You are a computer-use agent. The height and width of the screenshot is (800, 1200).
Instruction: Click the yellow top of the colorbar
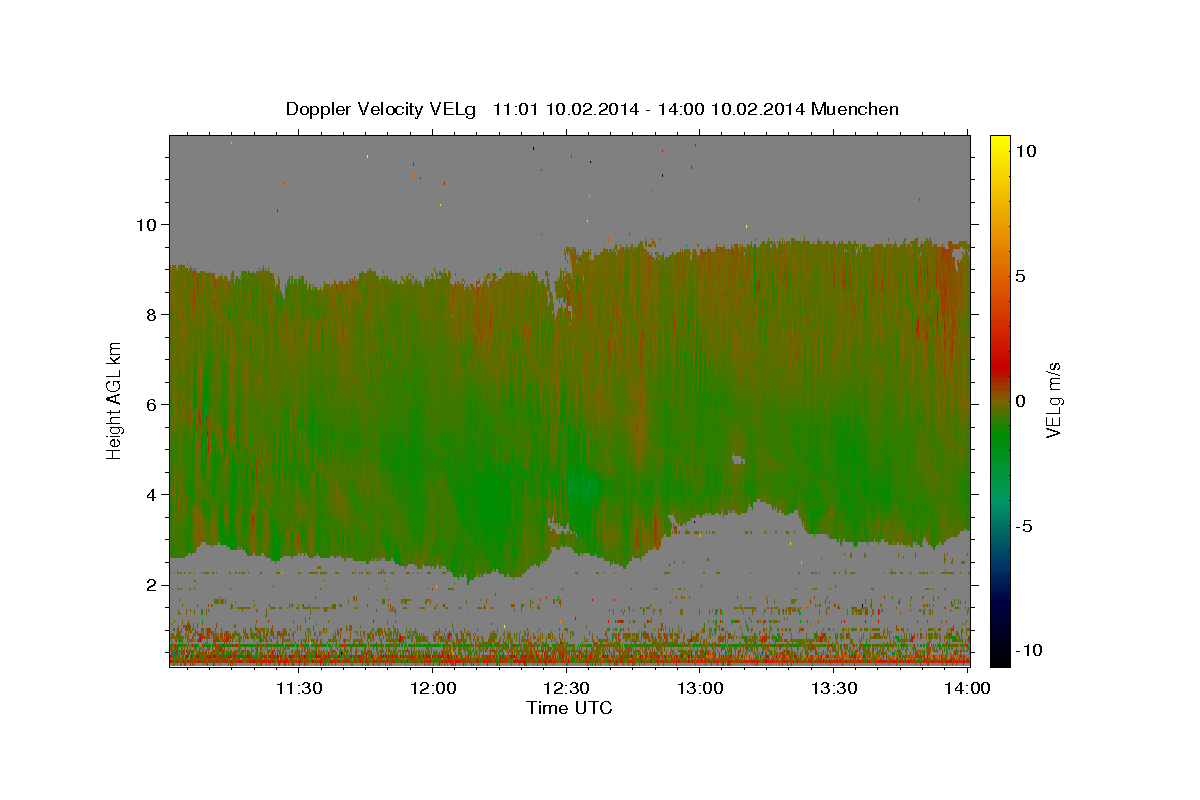(x=1000, y=142)
